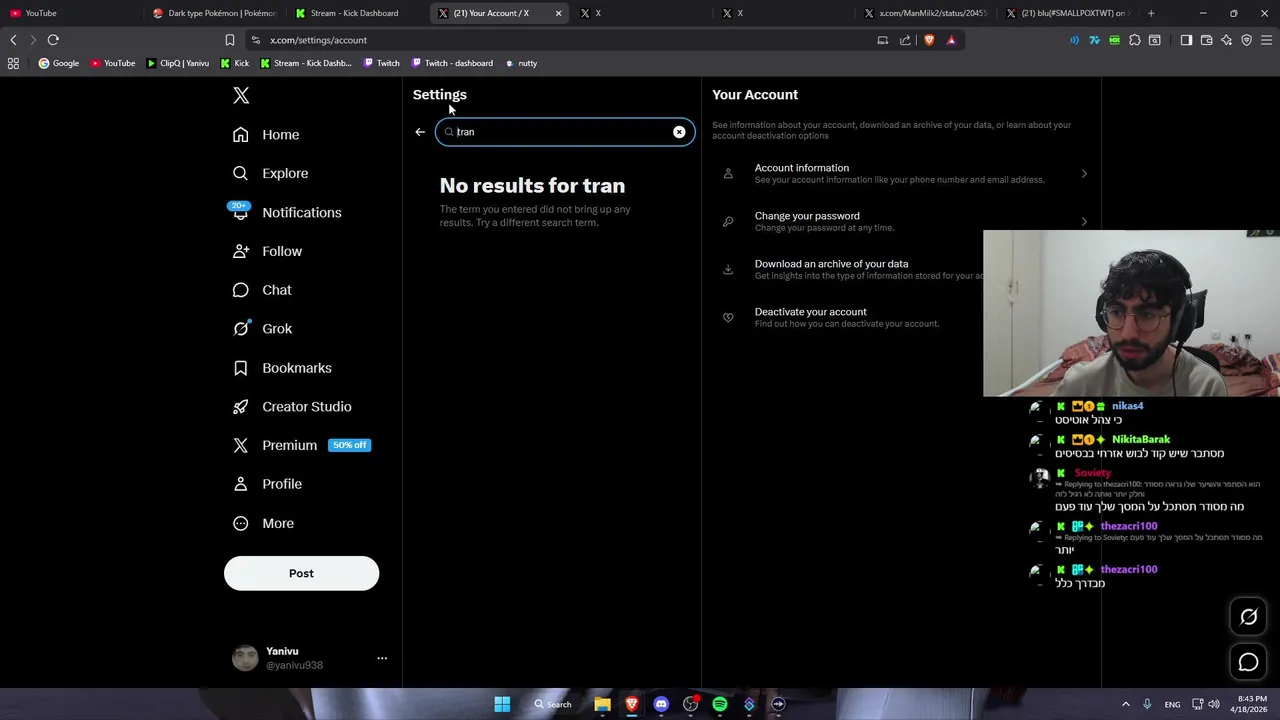Open account menu three dots for Yanivu

381,658
